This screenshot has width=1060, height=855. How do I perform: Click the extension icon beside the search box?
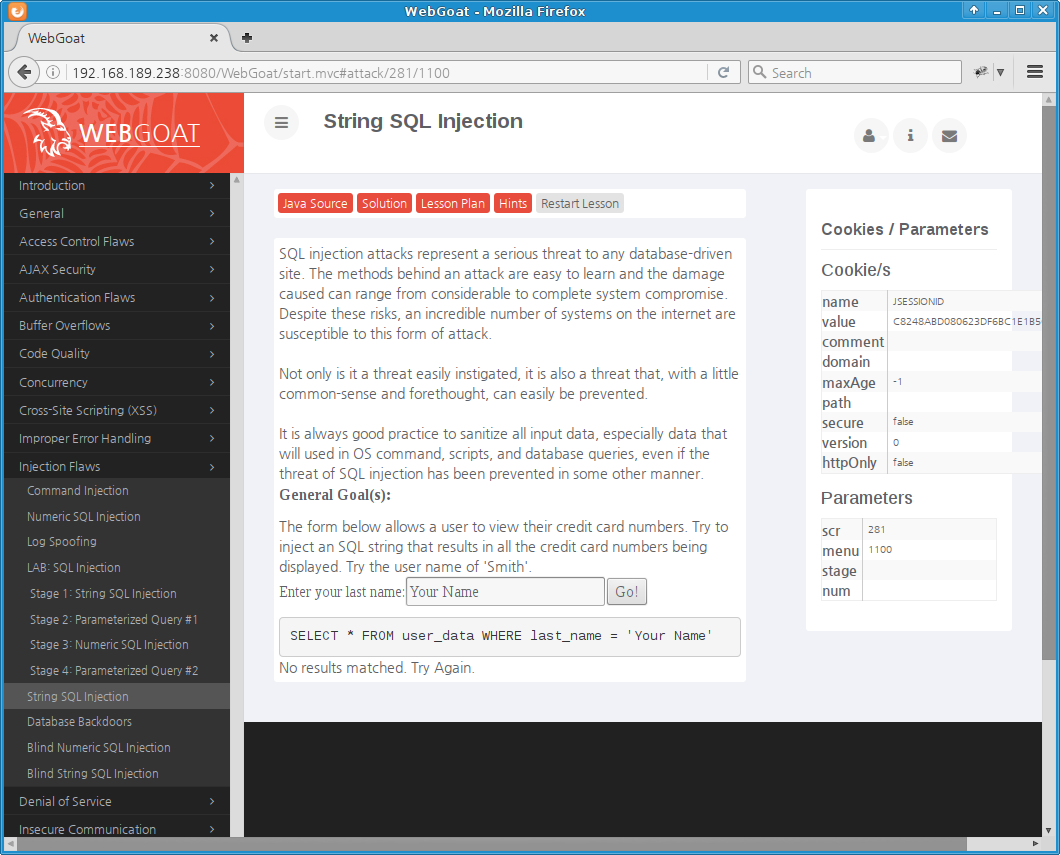(981, 72)
